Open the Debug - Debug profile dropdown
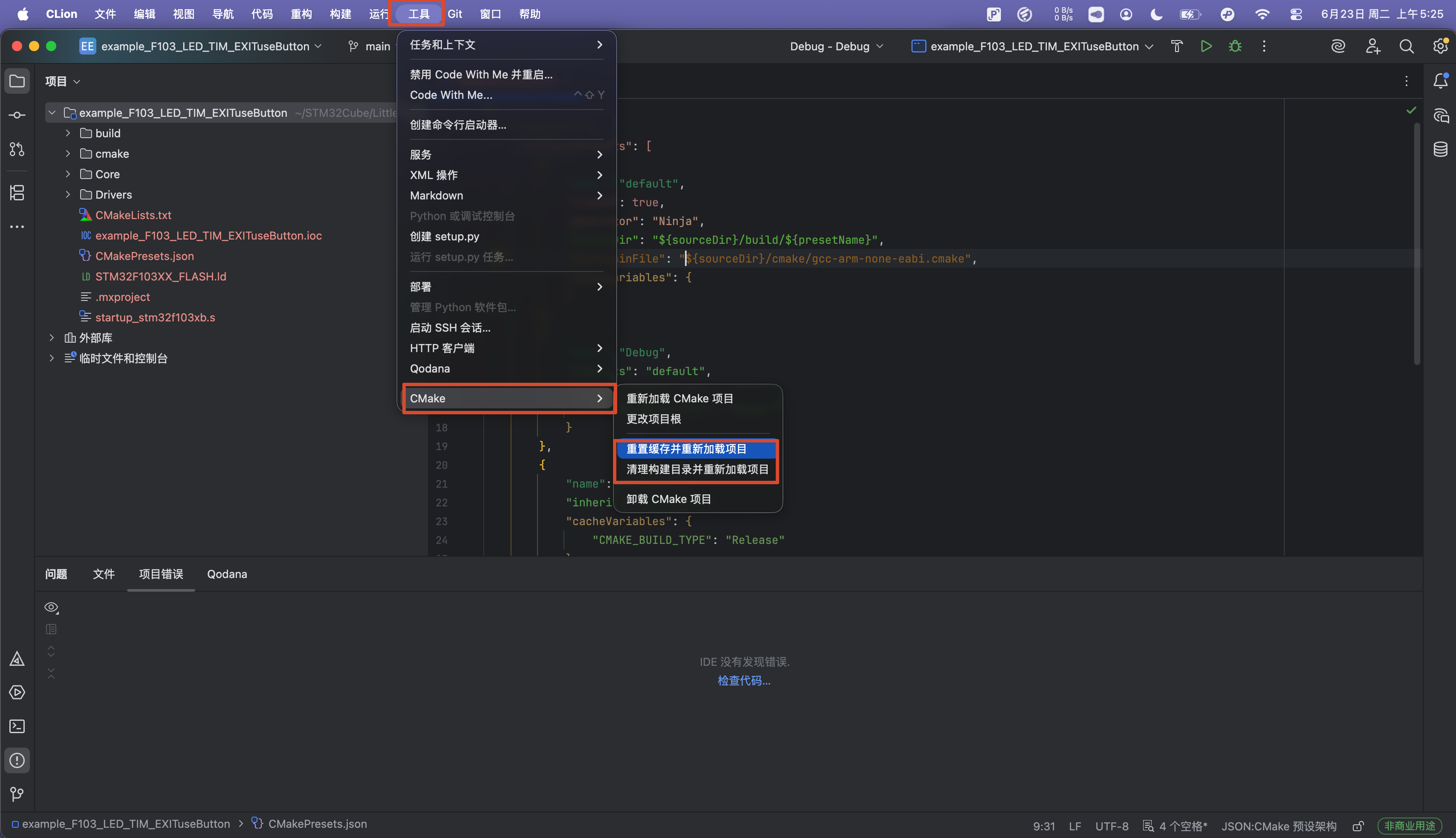Screen dimensions: 1456x838 [x=836, y=46]
